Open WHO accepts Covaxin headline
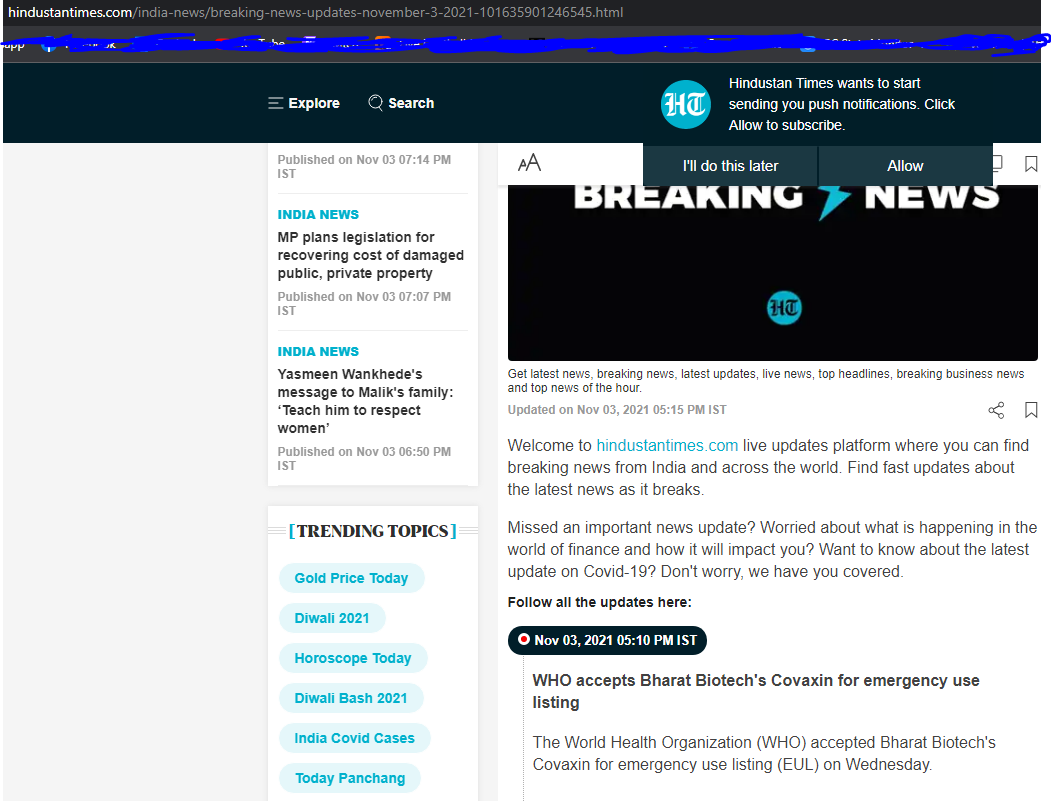The height and width of the screenshot is (801, 1051). tap(756, 691)
